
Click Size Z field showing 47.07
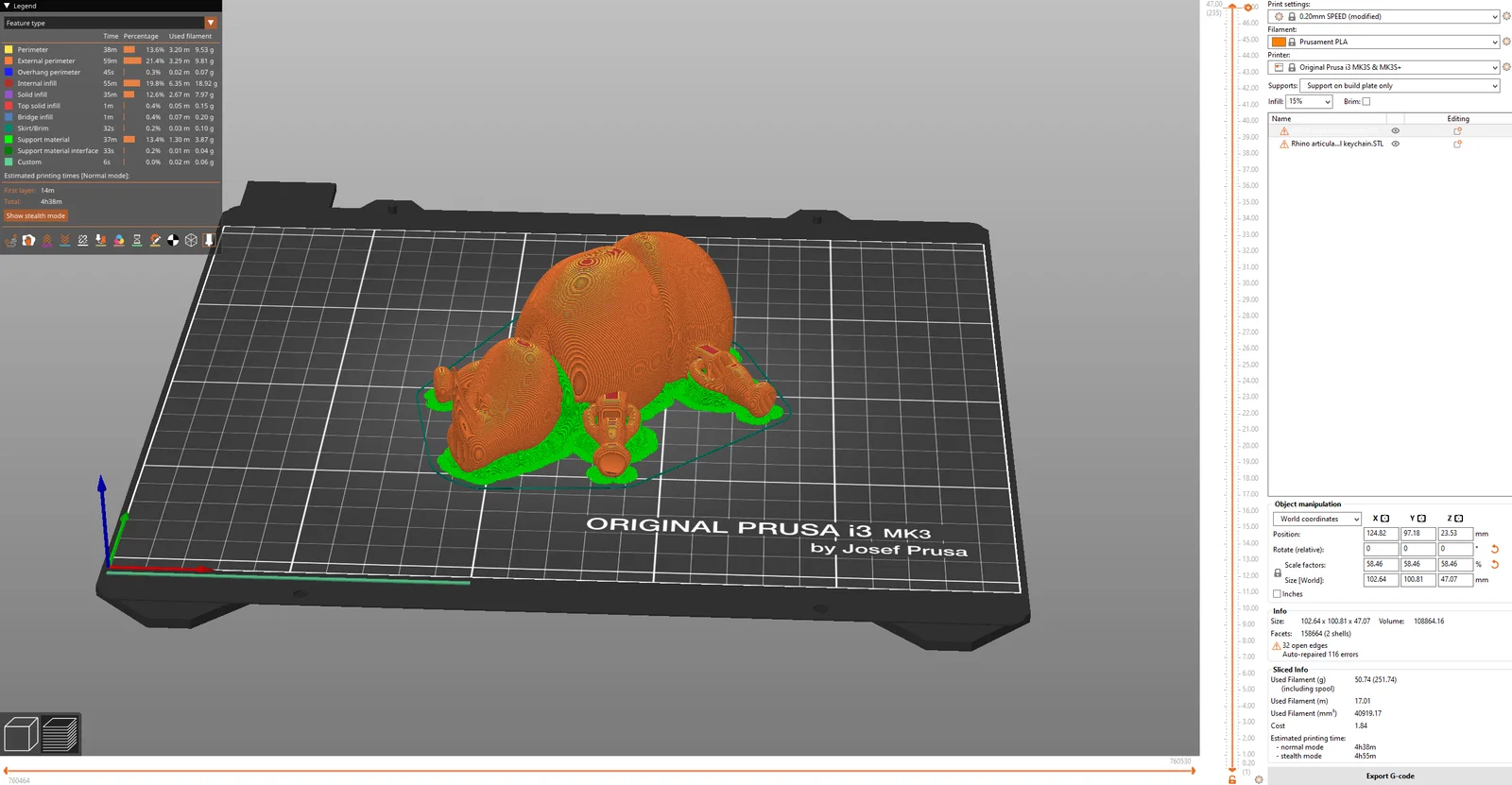tap(1455, 579)
